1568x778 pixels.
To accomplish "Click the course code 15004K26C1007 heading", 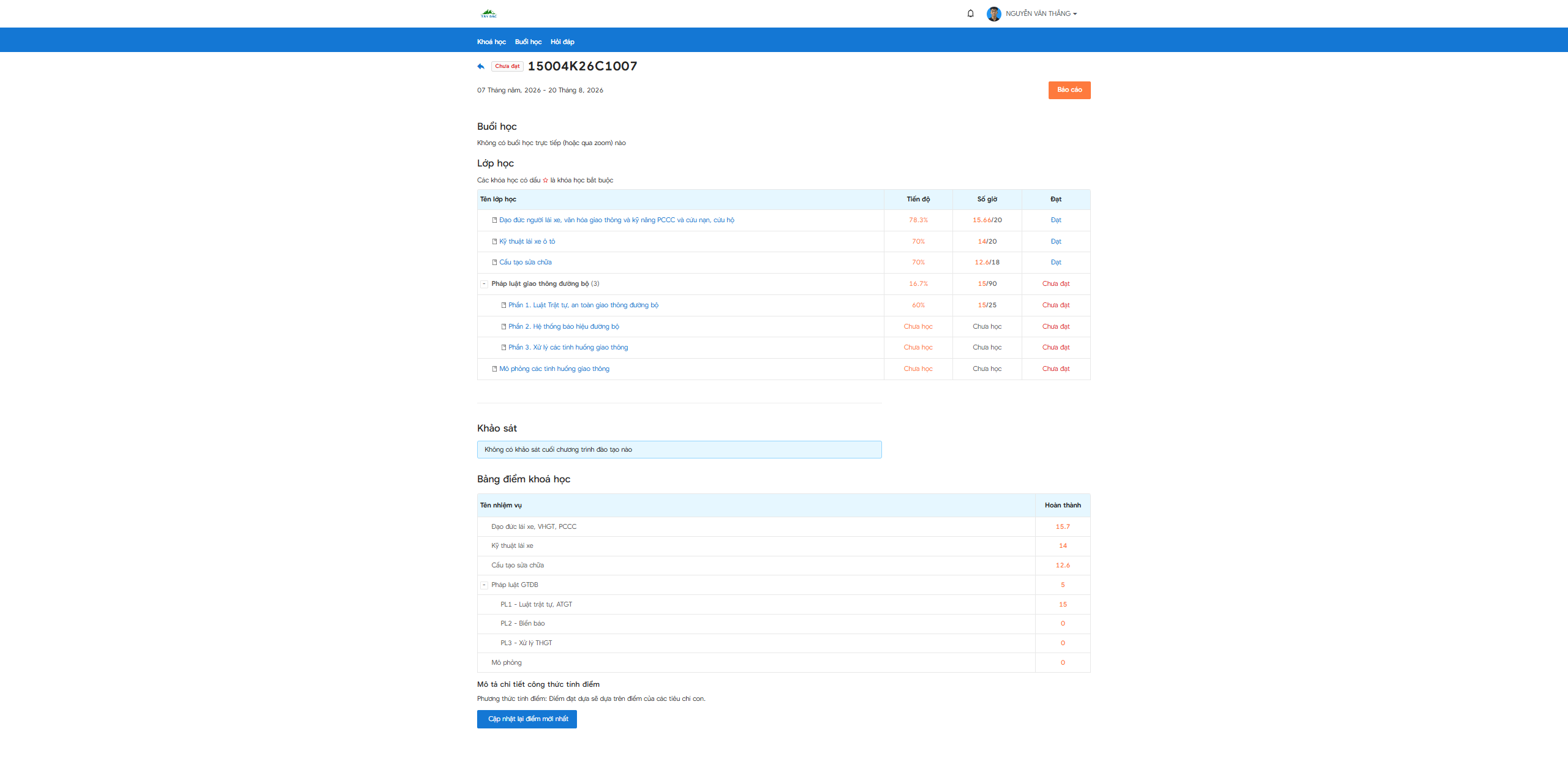I will click(x=582, y=66).
